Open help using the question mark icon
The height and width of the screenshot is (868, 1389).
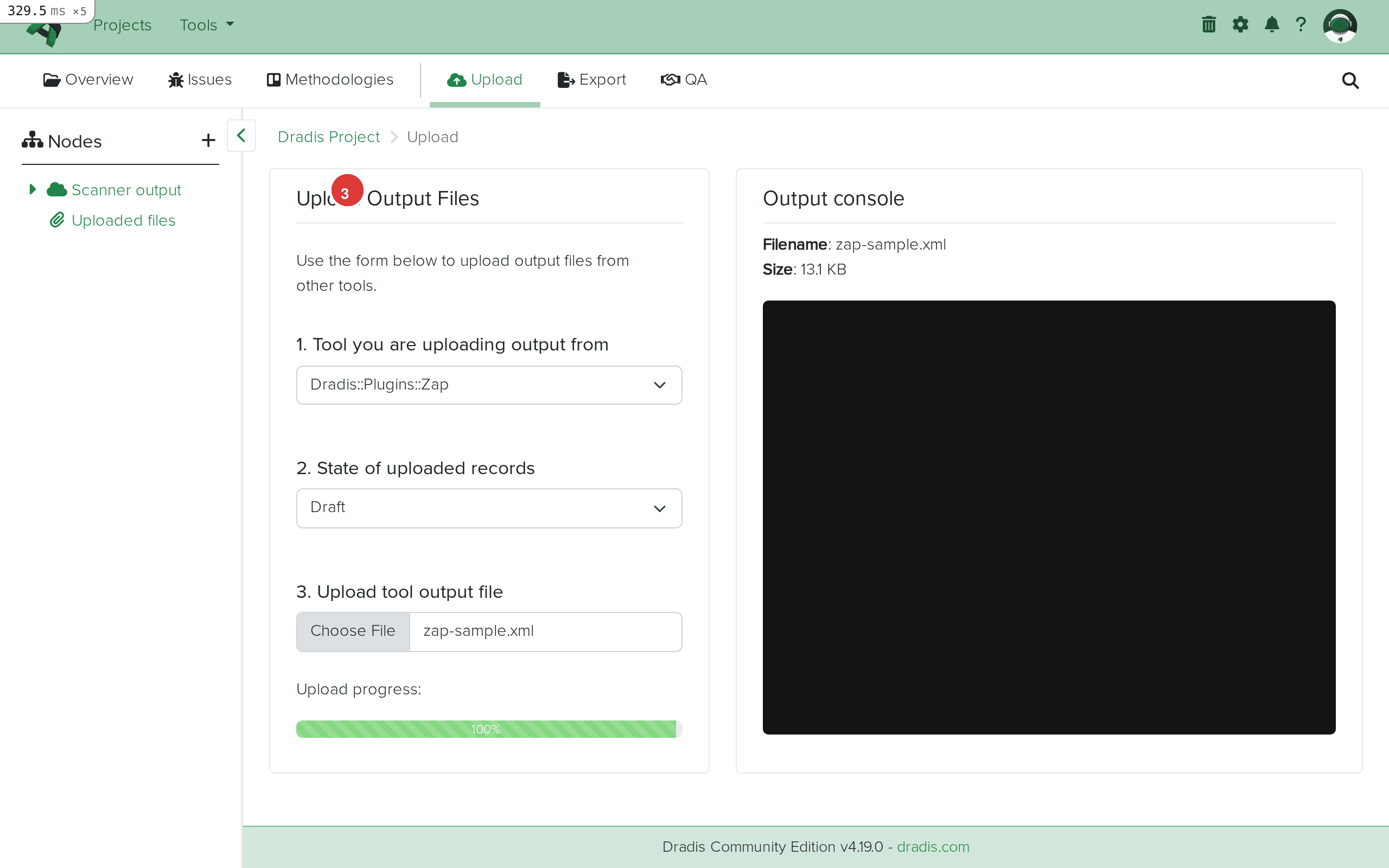1301,25
